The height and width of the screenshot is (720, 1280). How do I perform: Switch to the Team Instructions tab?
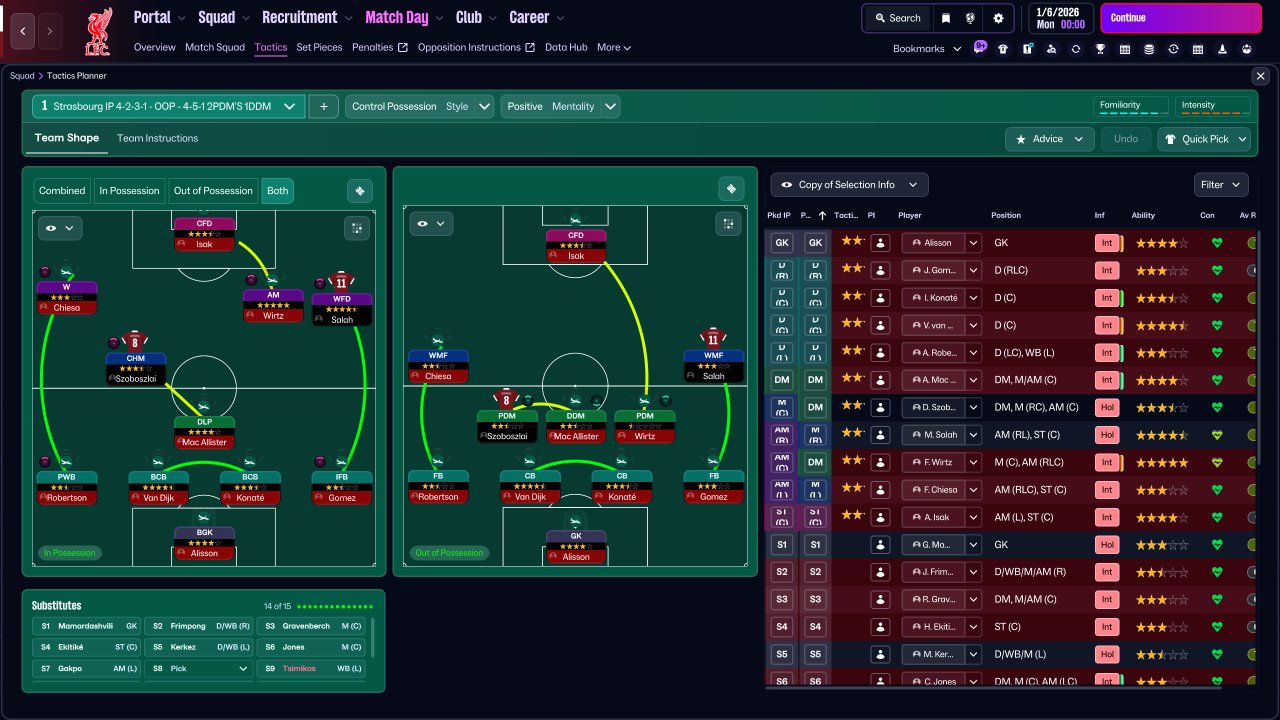pos(157,138)
